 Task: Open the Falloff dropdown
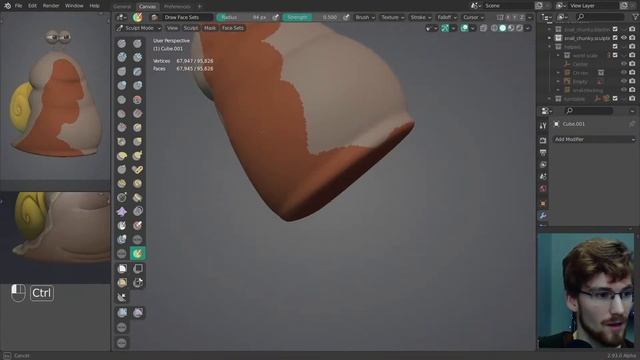click(x=447, y=17)
